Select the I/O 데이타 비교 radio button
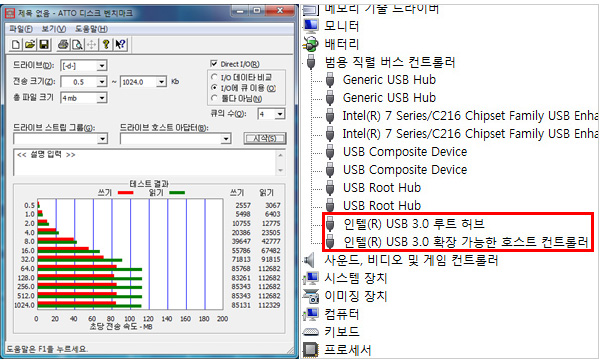Screen dimensions: 600x362 coord(214,77)
